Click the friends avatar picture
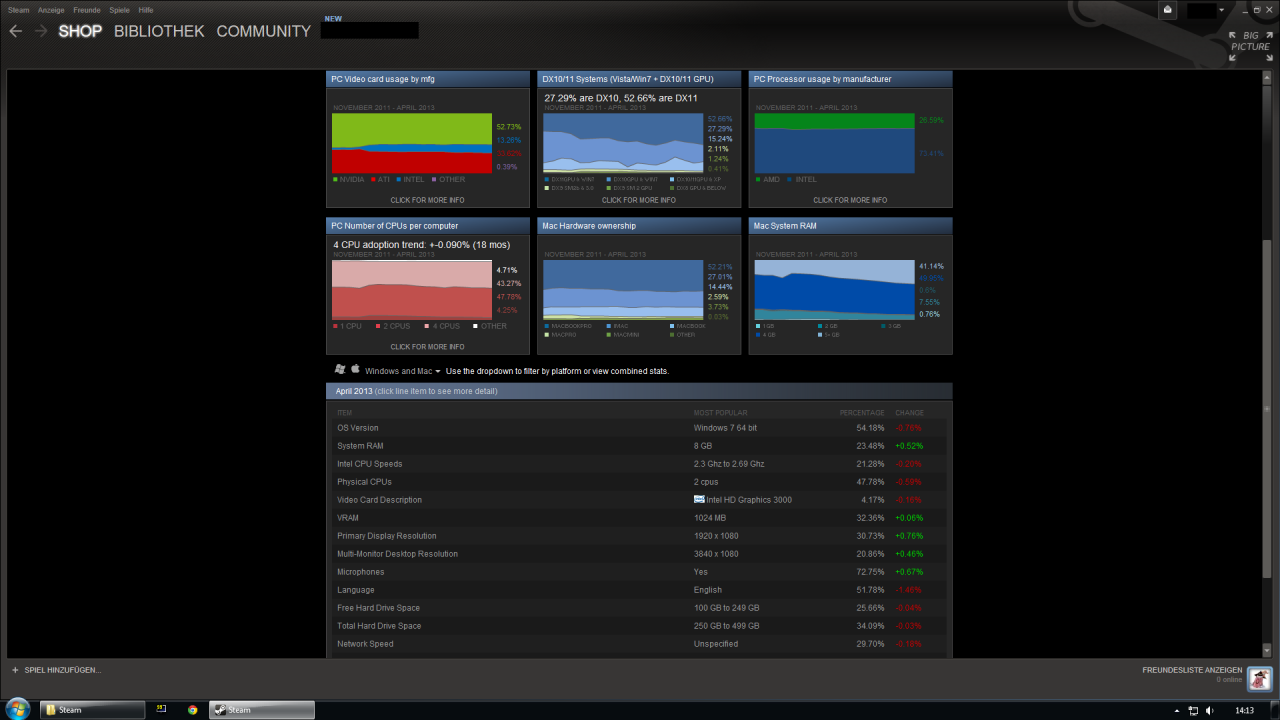This screenshot has height=720, width=1280. [1260, 677]
